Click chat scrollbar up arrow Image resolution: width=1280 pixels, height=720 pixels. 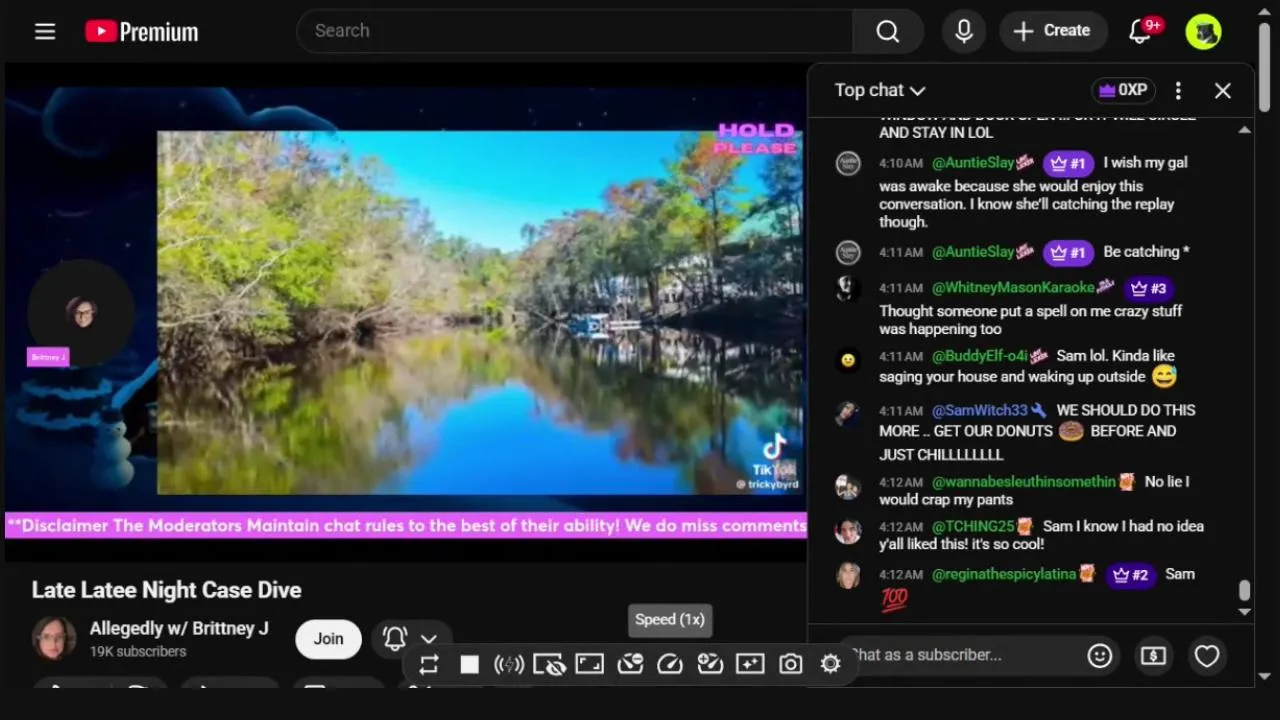click(1244, 130)
